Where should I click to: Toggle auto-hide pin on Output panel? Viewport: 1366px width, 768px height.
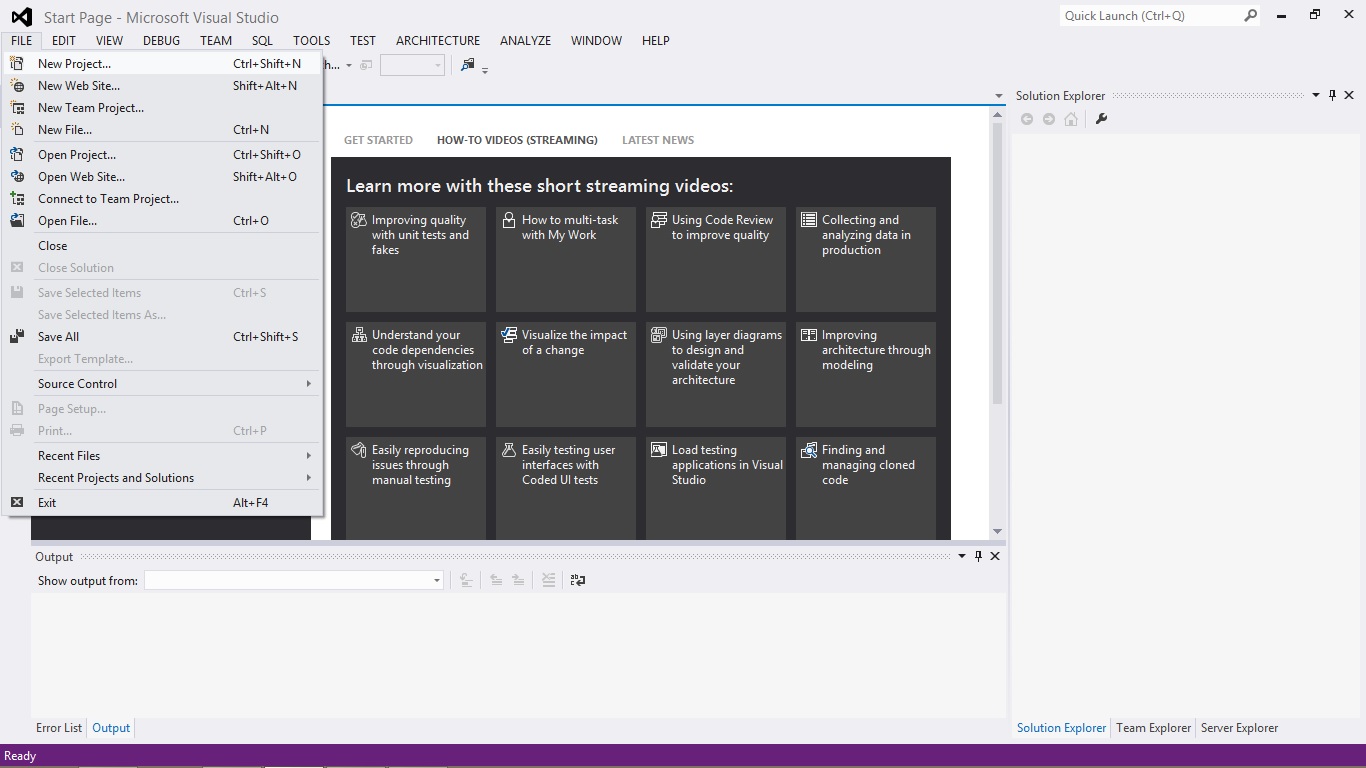coord(978,556)
